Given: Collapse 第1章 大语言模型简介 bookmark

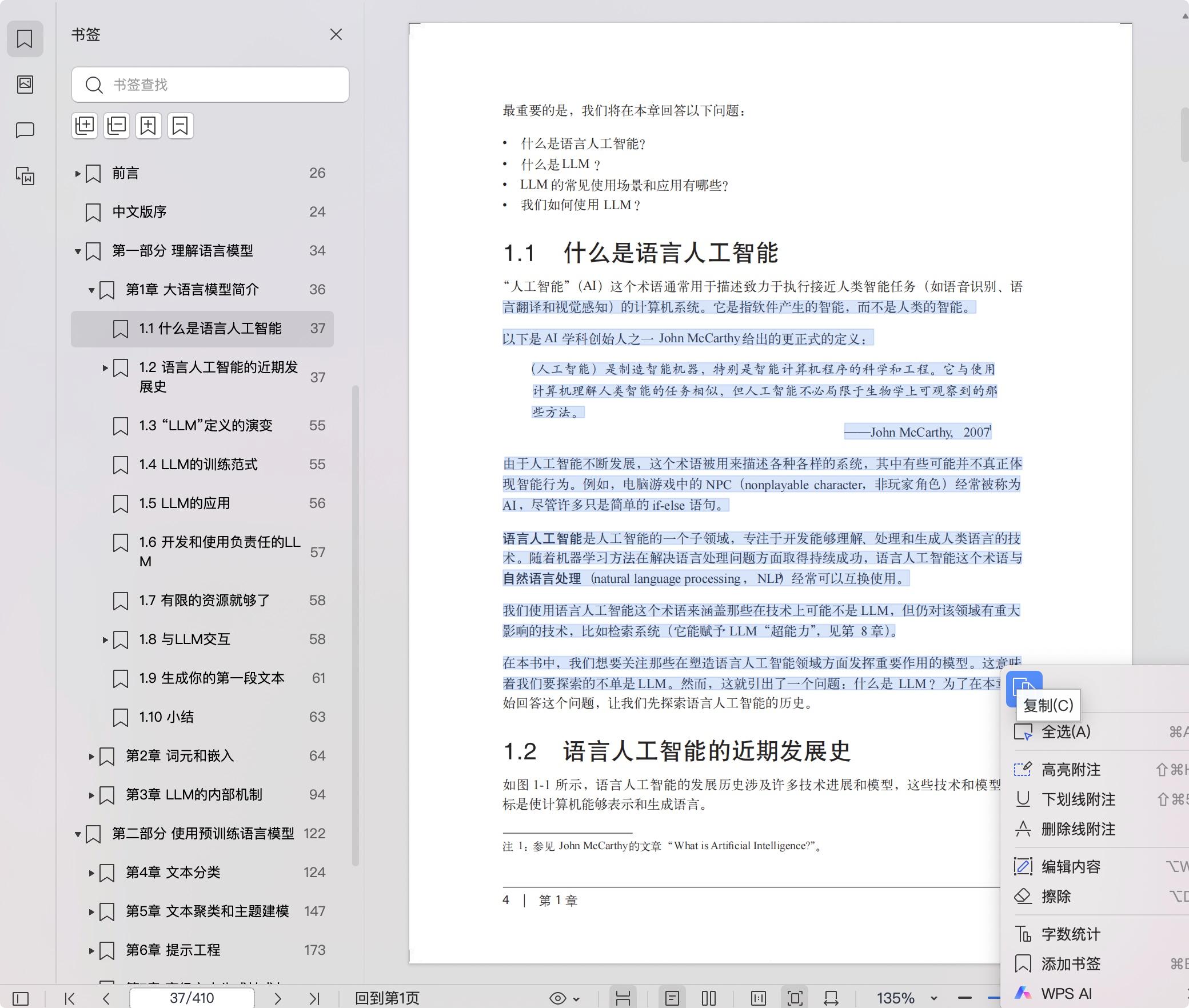Looking at the screenshot, I should [91, 290].
